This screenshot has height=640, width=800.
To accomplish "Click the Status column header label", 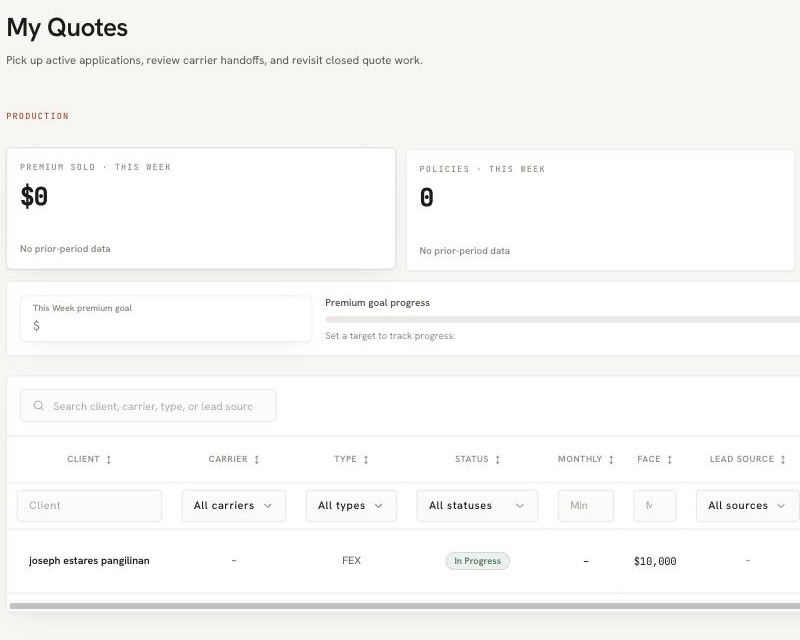I will (471, 459).
